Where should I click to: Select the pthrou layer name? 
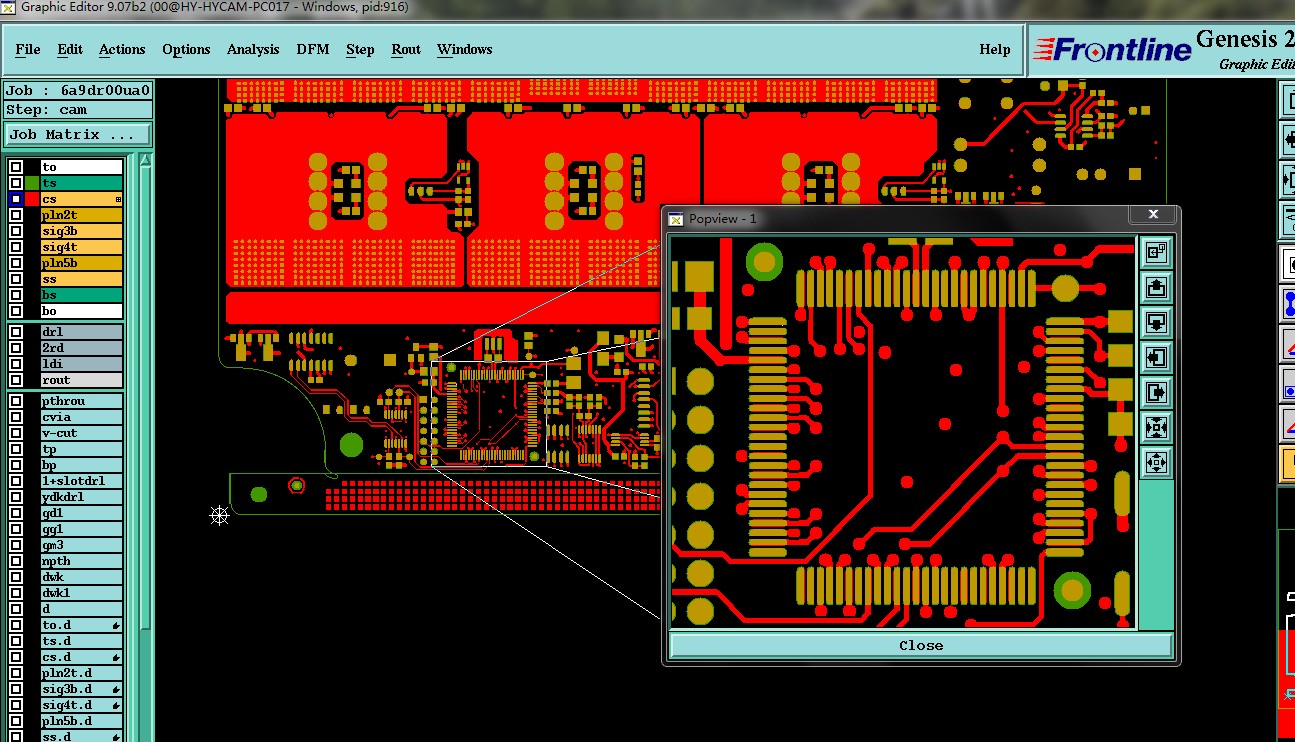point(81,401)
